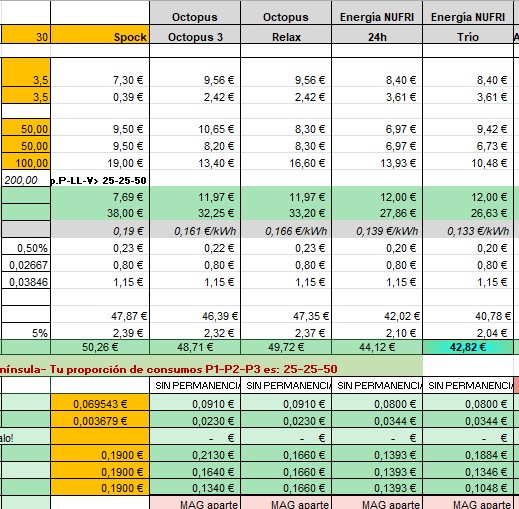This screenshot has width=519, height=509.
Task: Click the 26,63 € energy cost cell
Action: point(468,213)
